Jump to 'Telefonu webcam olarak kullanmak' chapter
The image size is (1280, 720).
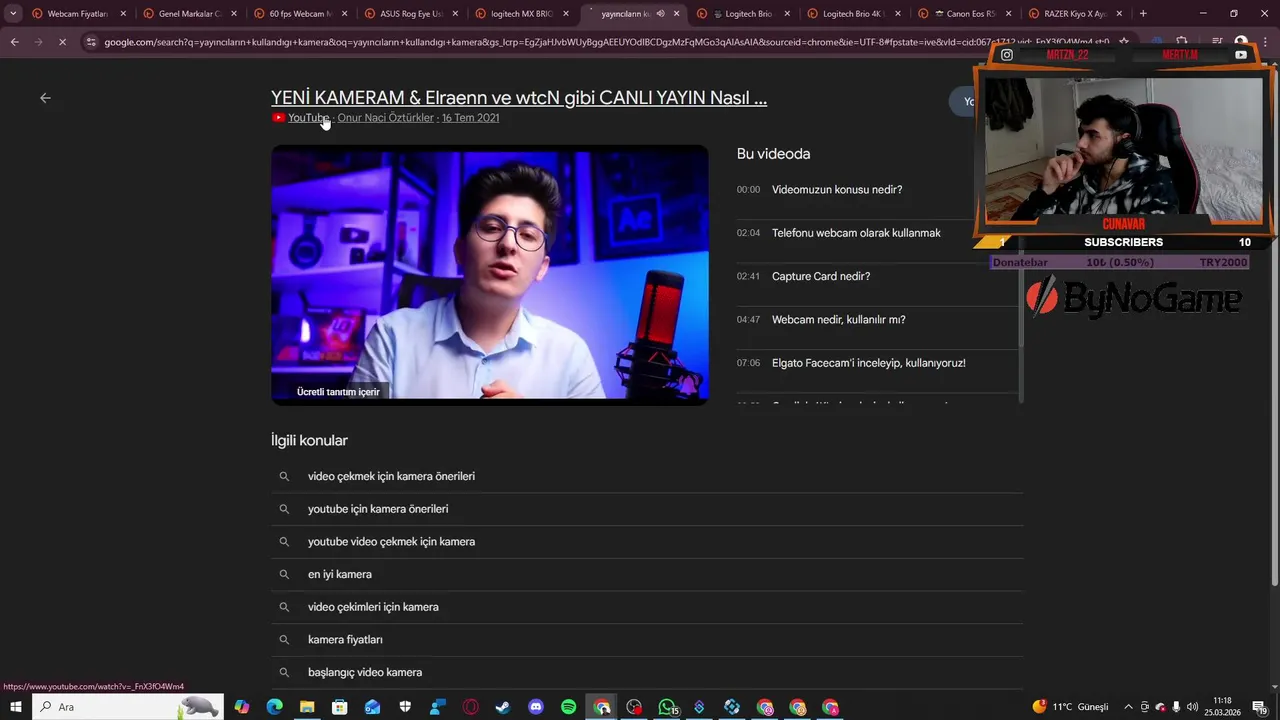856,233
